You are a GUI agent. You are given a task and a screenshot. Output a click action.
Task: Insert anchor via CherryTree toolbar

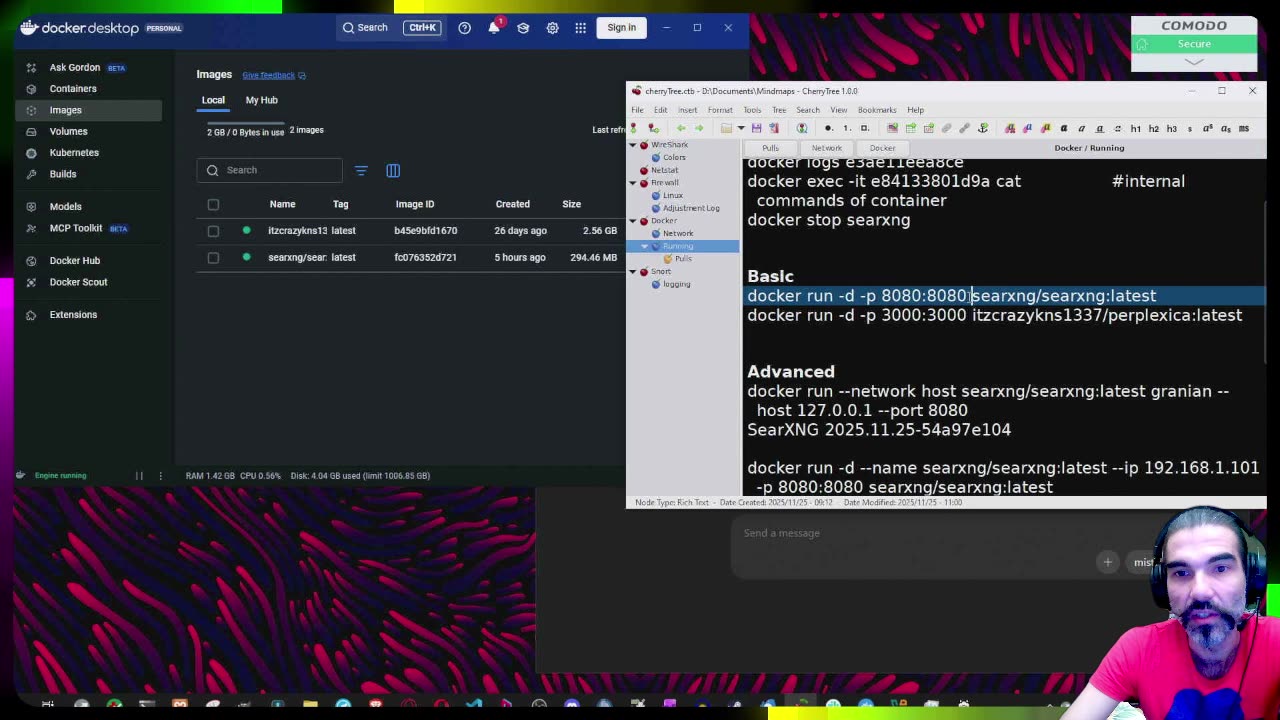982,128
